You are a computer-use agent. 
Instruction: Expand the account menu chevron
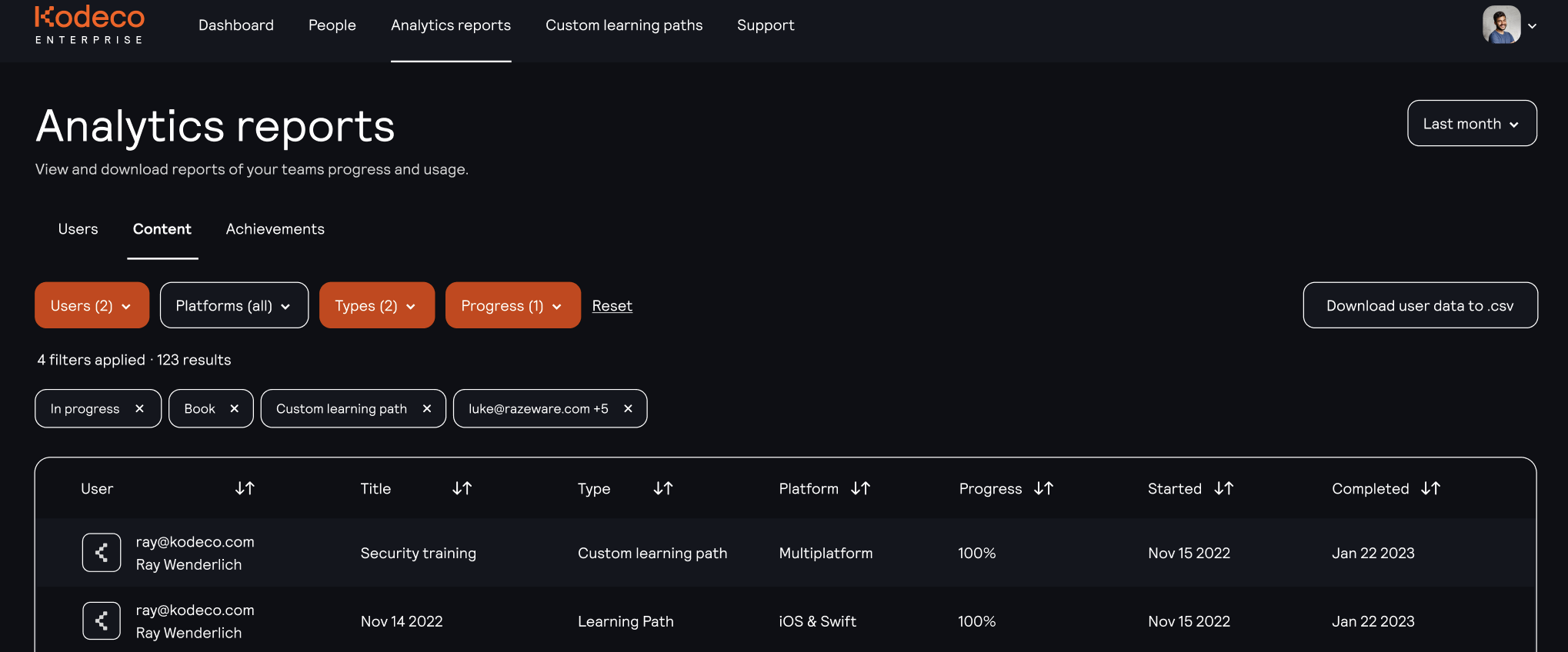[1532, 26]
